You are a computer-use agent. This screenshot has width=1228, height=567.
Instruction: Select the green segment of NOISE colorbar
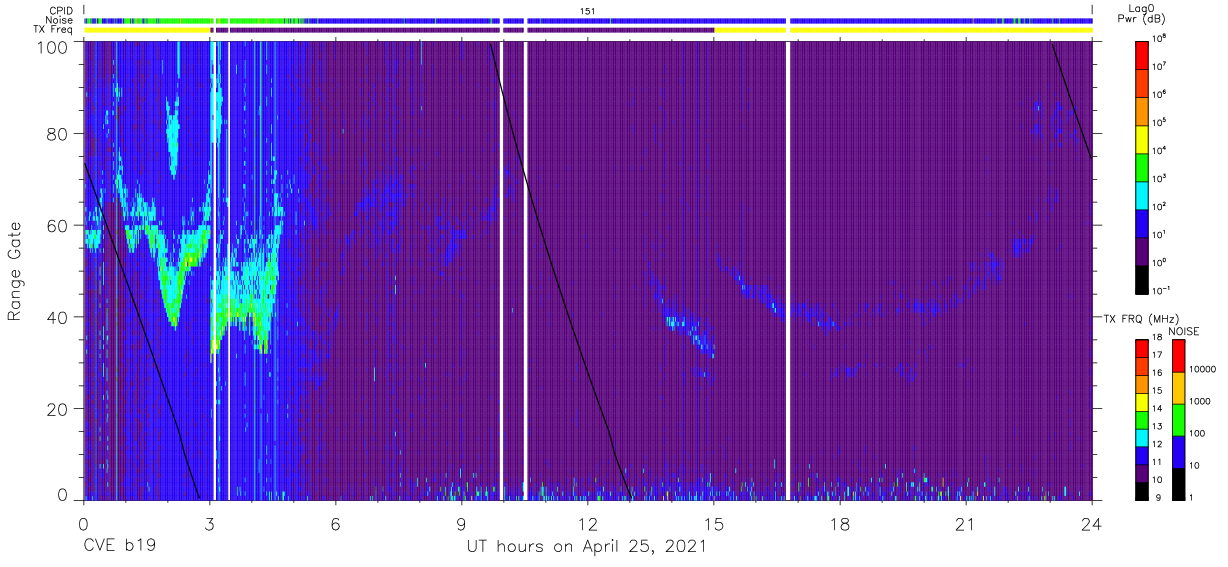pyautogui.click(x=1178, y=419)
